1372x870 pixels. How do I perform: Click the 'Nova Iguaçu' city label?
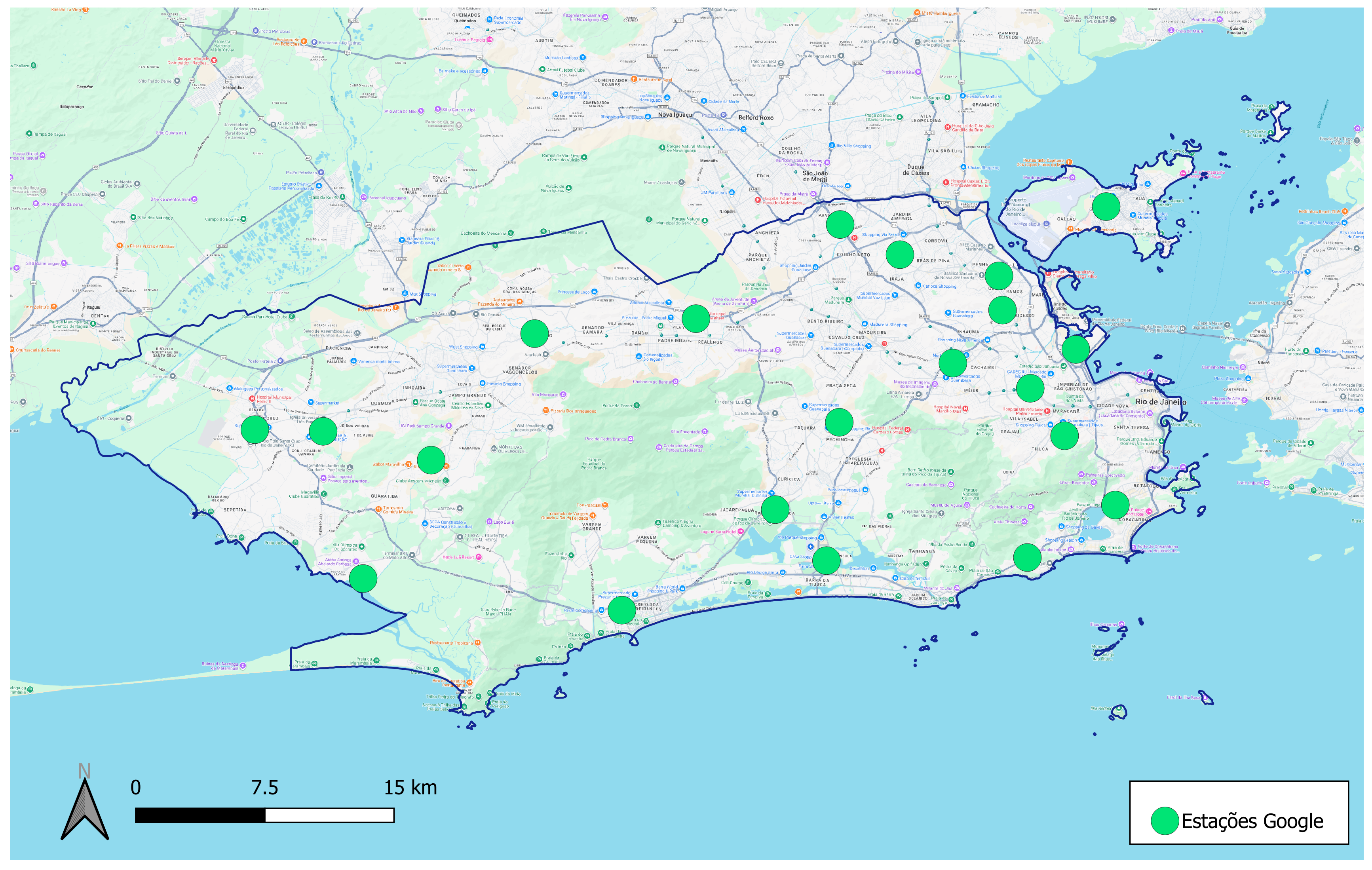pyautogui.click(x=675, y=115)
